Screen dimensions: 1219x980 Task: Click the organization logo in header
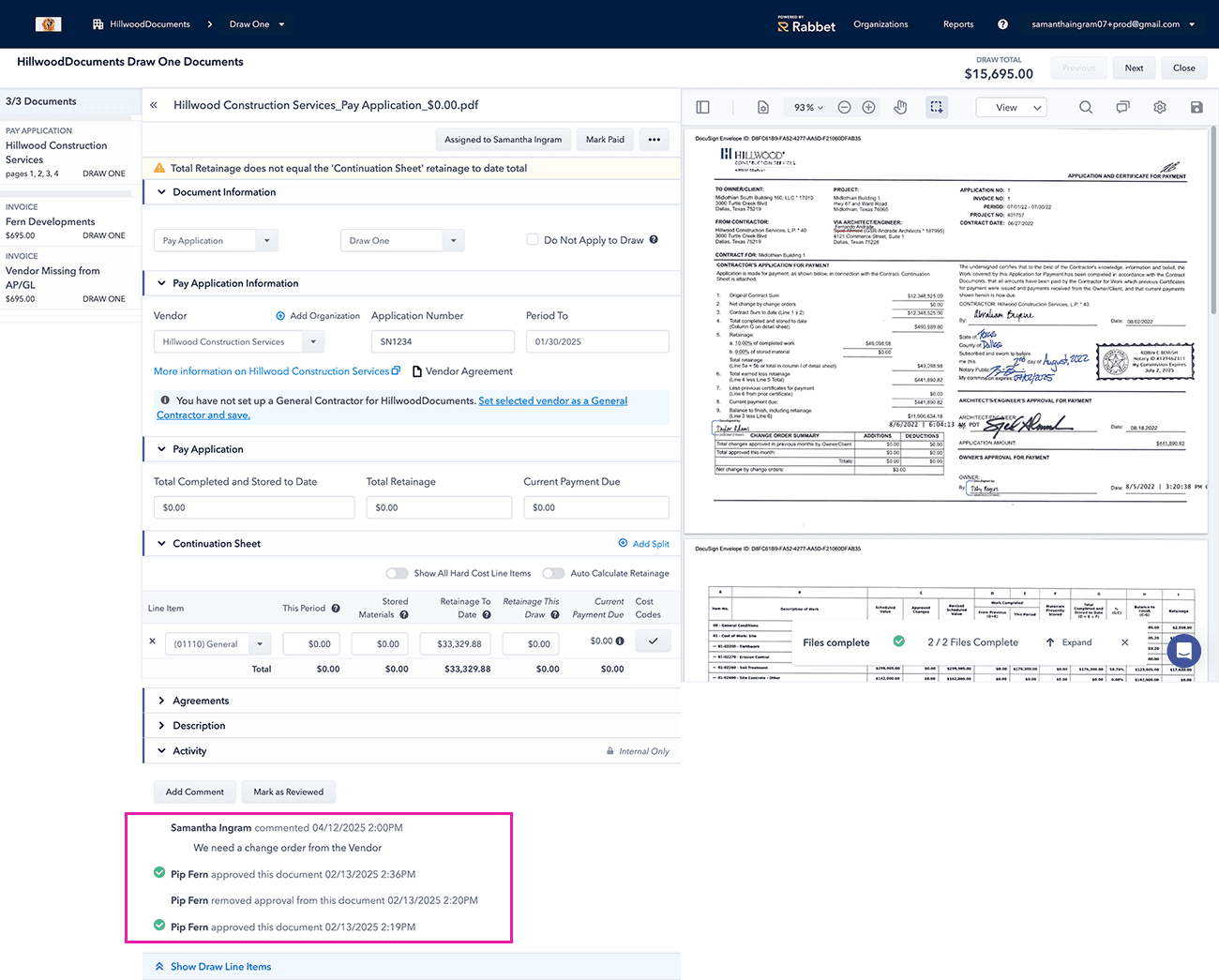tap(49, 24)
